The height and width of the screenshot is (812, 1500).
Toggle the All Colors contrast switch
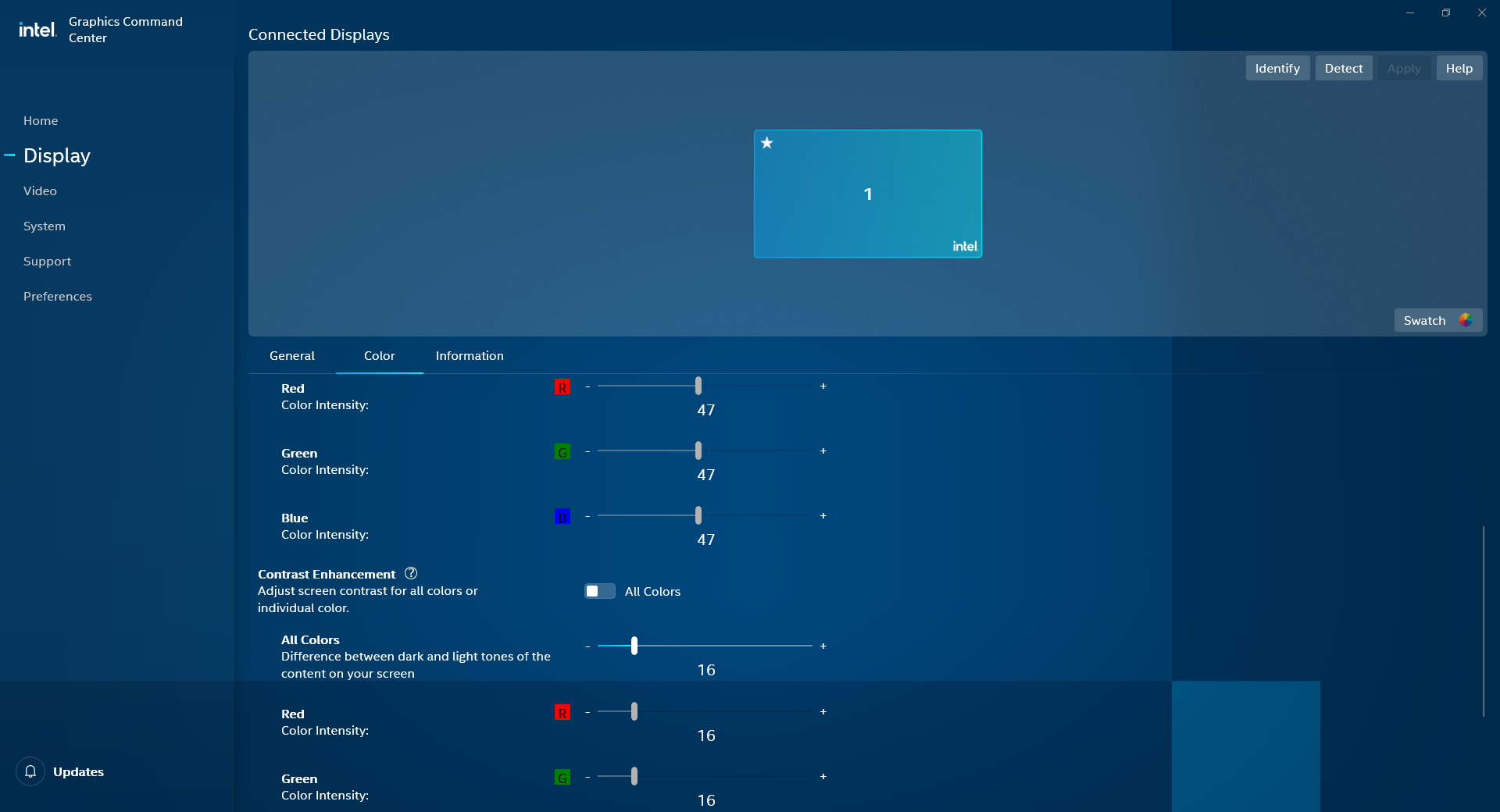point(600,591)
